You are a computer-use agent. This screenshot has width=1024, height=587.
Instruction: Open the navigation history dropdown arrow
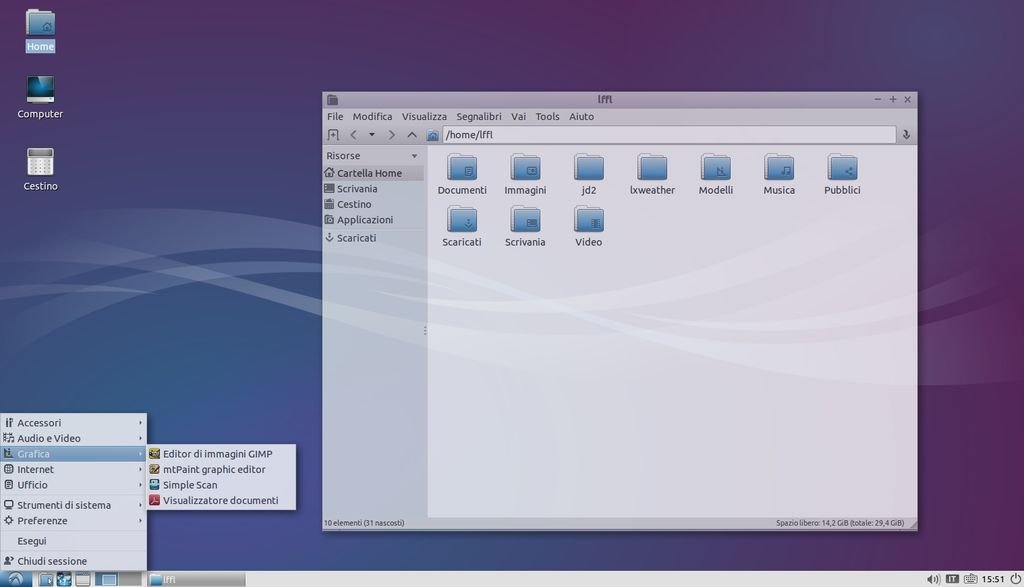(x=372, y=135)
